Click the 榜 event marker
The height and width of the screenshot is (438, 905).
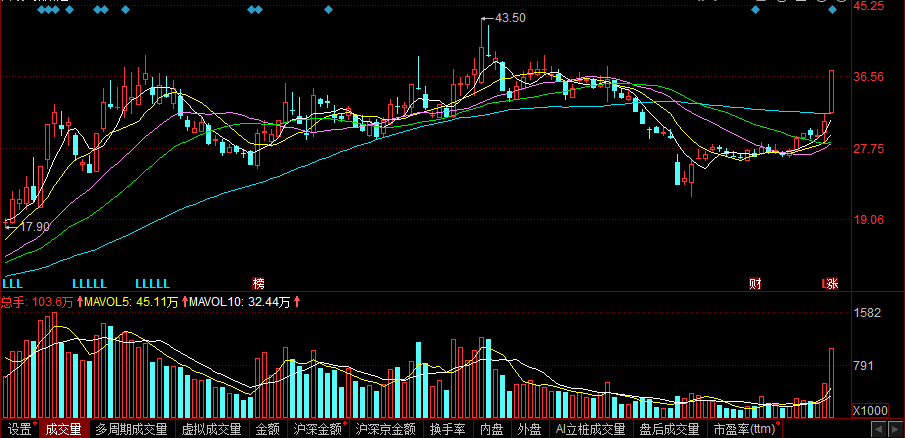[x=258, y=284]
